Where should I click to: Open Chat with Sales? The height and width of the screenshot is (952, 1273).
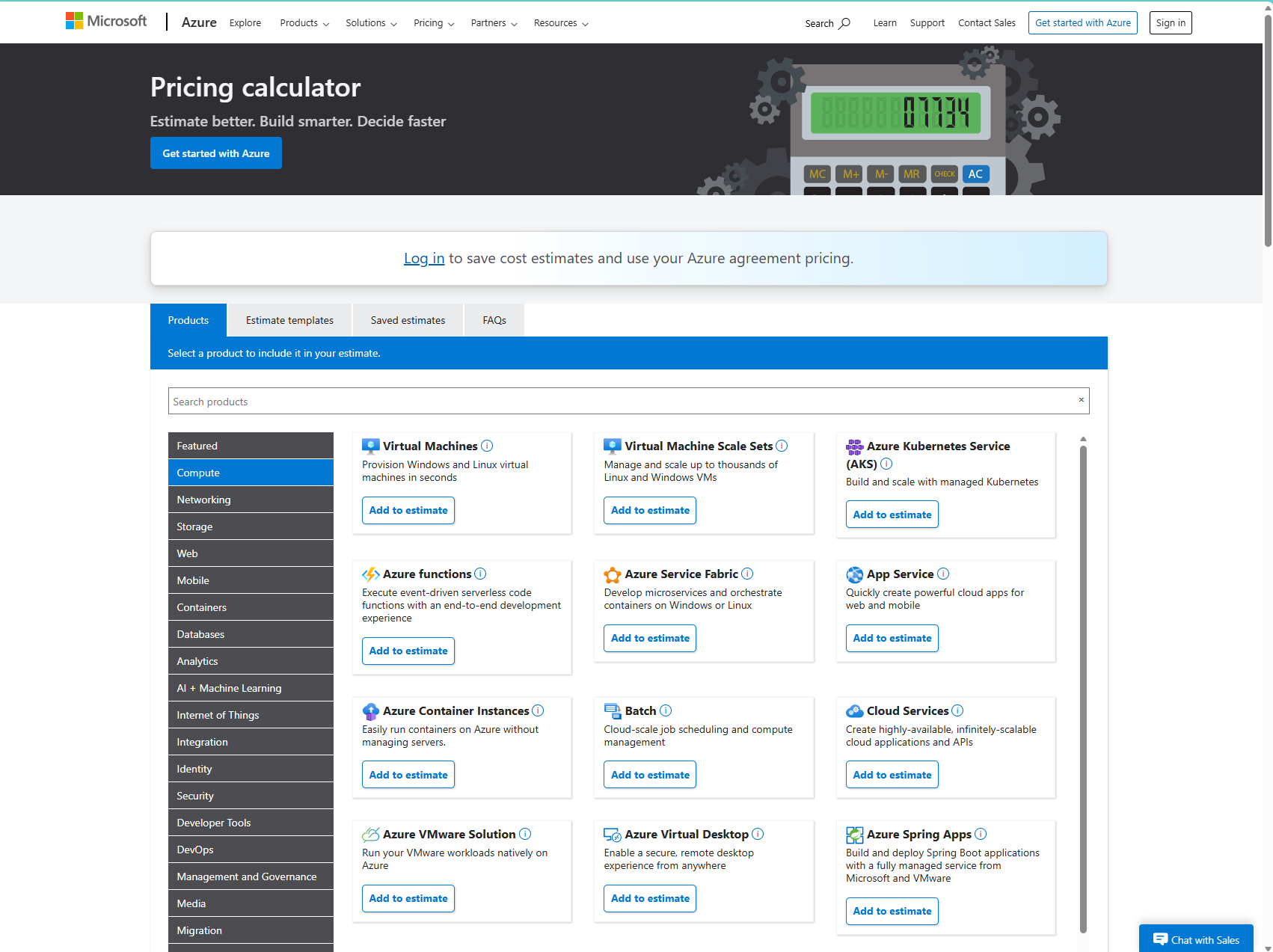[1197, 939]
